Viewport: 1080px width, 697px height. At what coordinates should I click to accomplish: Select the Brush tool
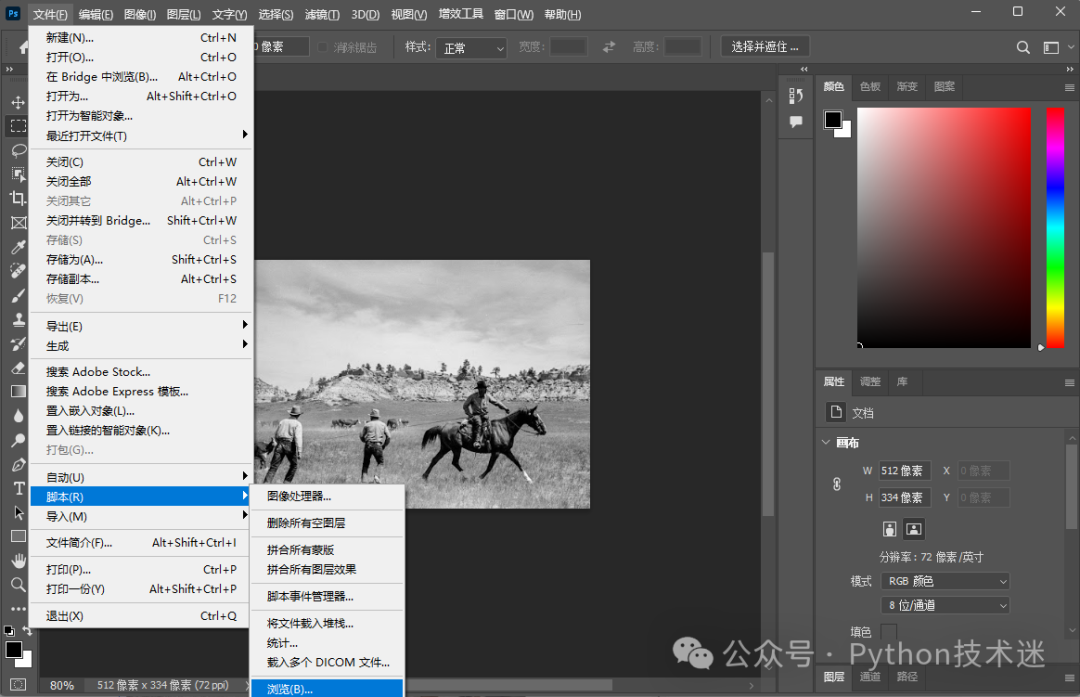(18, 295)
